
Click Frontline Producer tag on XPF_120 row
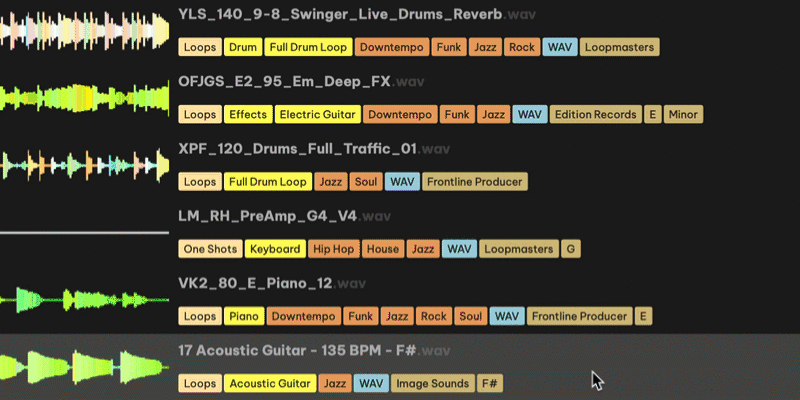tap(475, 182)
